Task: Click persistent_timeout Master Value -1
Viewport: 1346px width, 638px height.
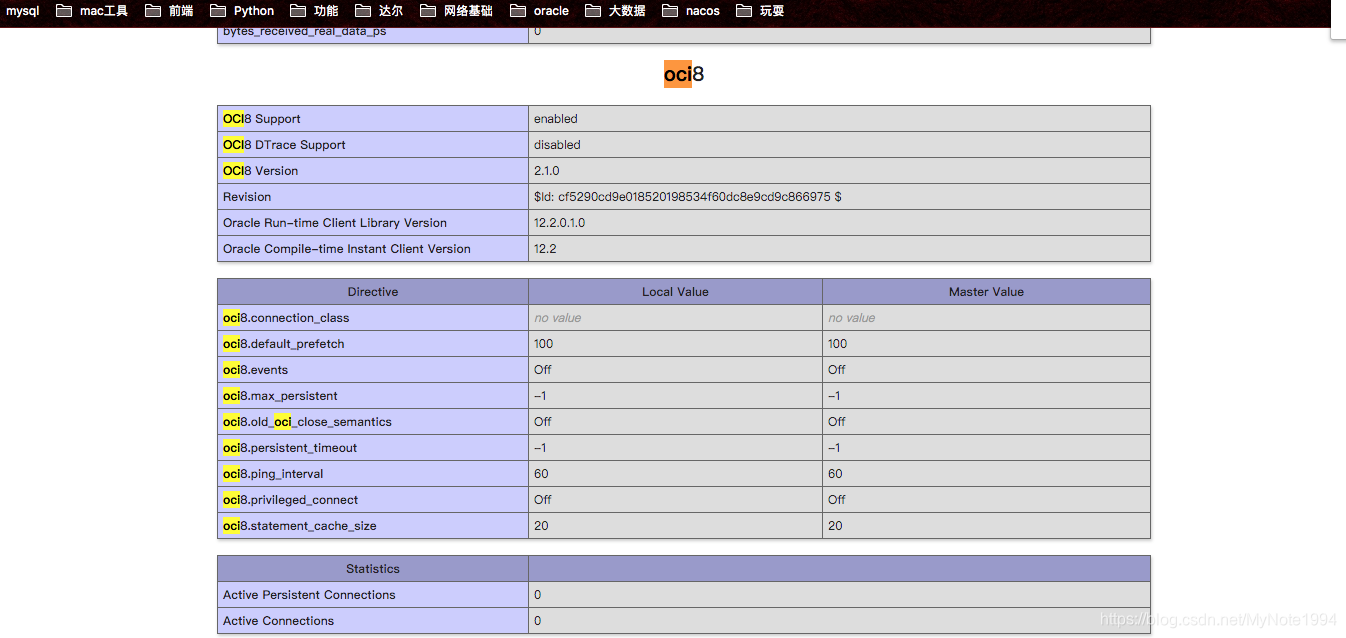Action: pyautogui.click(x=835, y=448)
